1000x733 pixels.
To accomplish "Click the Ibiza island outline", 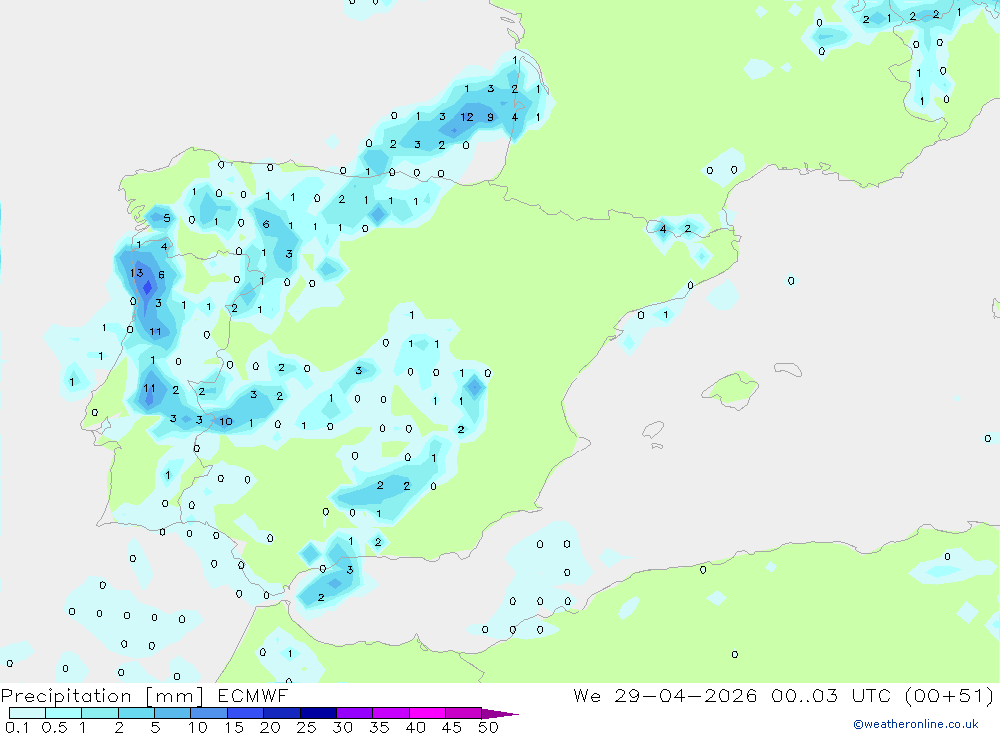I will 653,429.
